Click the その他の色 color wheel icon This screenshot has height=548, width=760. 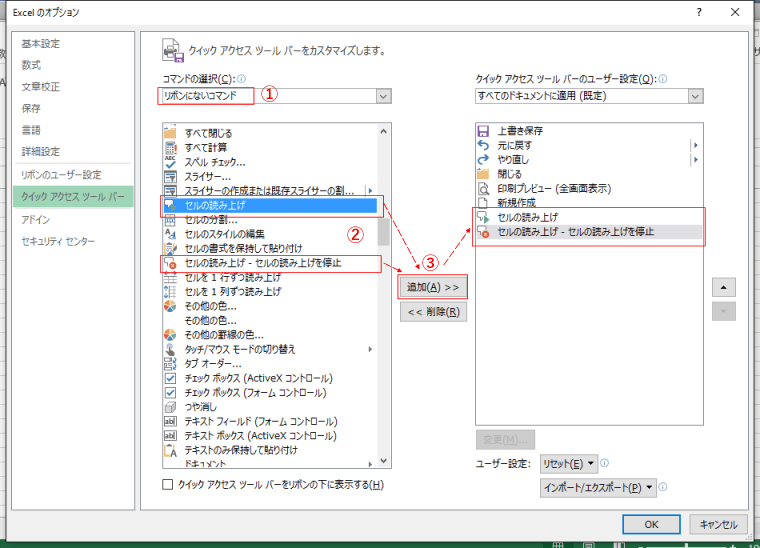coord(170,306)
